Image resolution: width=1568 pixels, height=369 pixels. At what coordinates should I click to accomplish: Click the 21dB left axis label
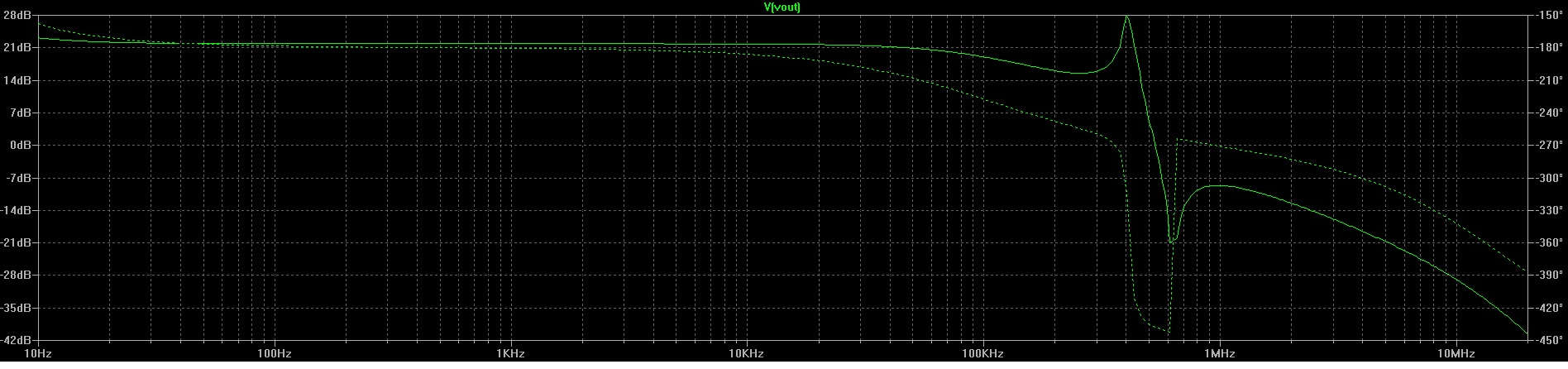pos(16,48)
